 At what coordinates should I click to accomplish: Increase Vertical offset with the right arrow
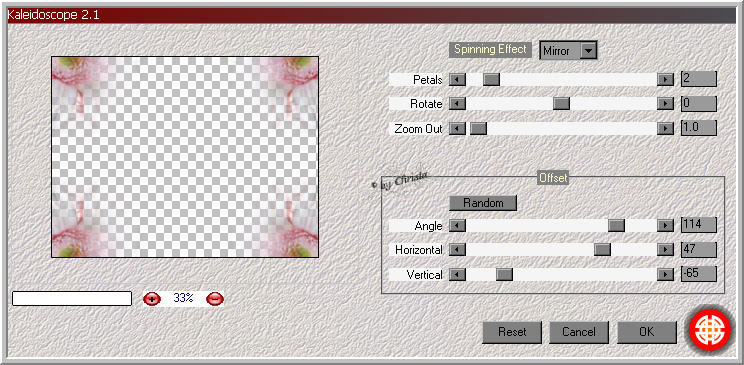pyautogui.click(x=665, y=274)
